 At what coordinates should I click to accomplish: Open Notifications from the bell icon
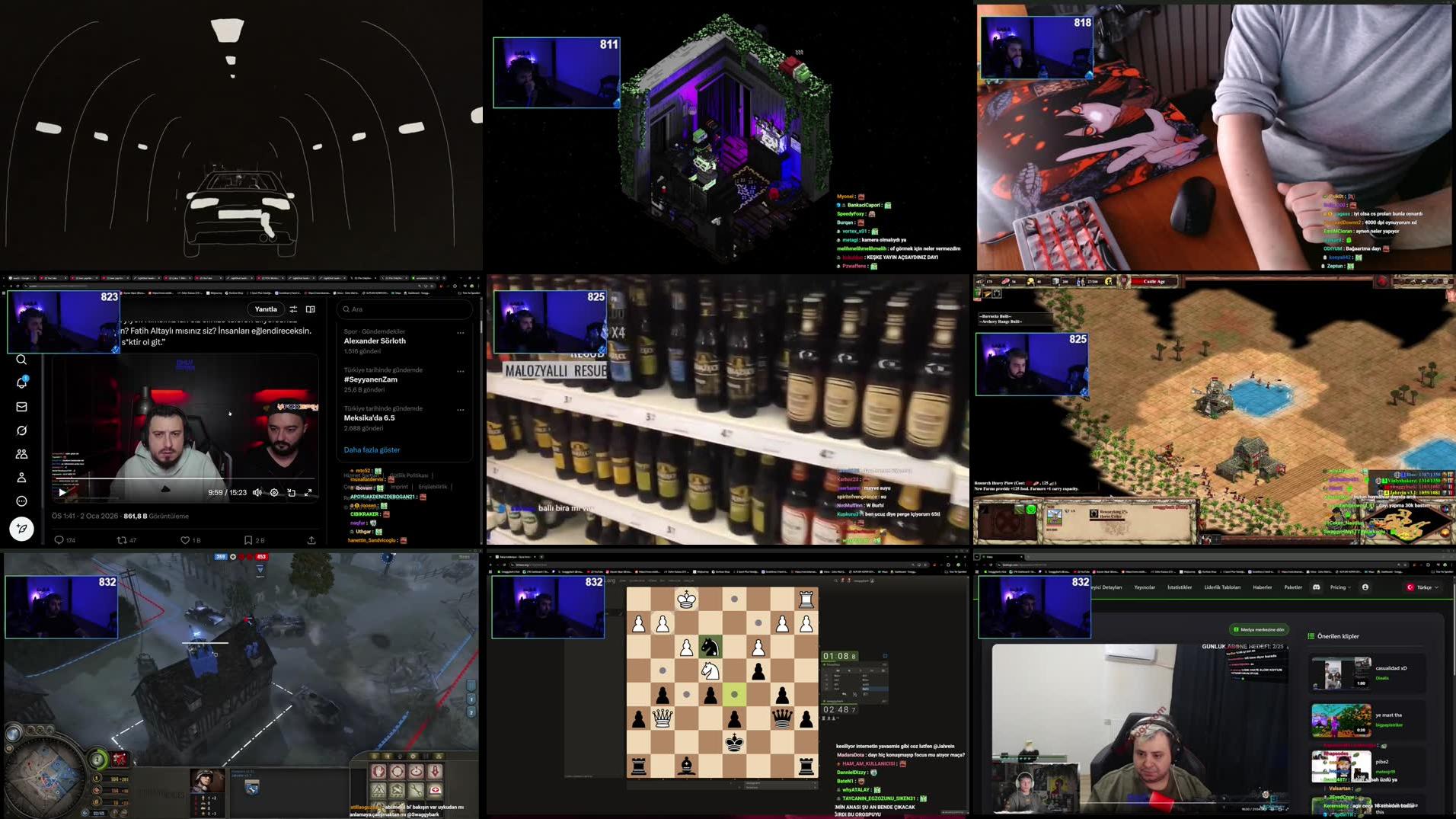tap(21, 383)
